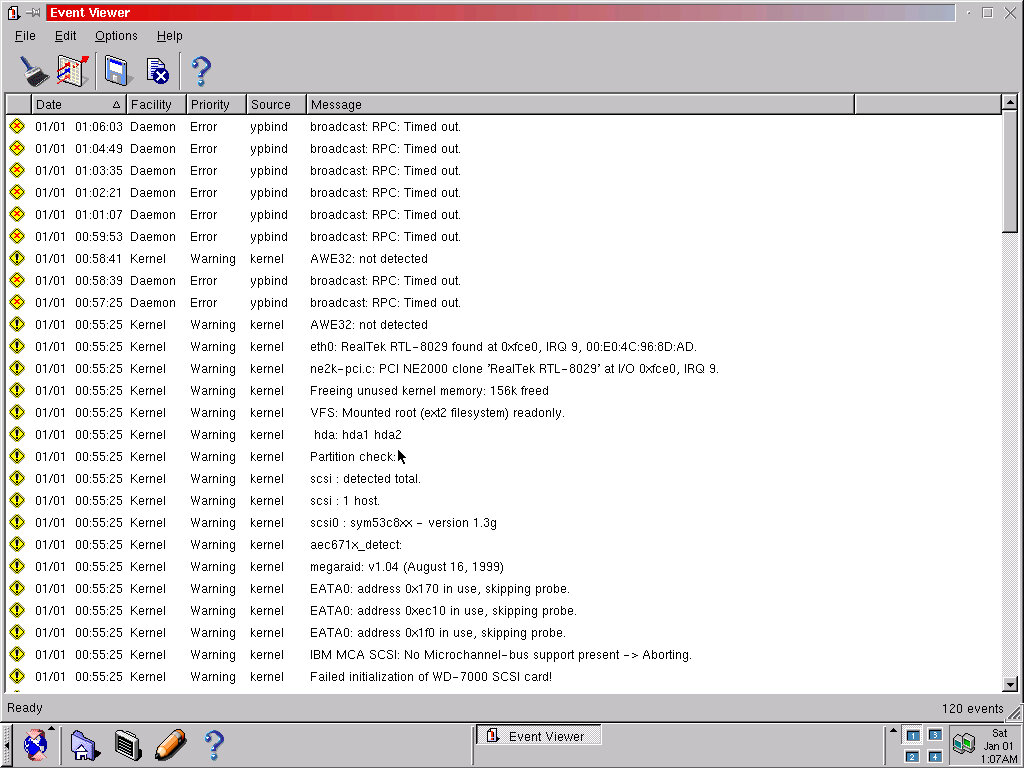Open the home folder icon in taskbar
The image size is (1024, 768).
pos(84,744)
